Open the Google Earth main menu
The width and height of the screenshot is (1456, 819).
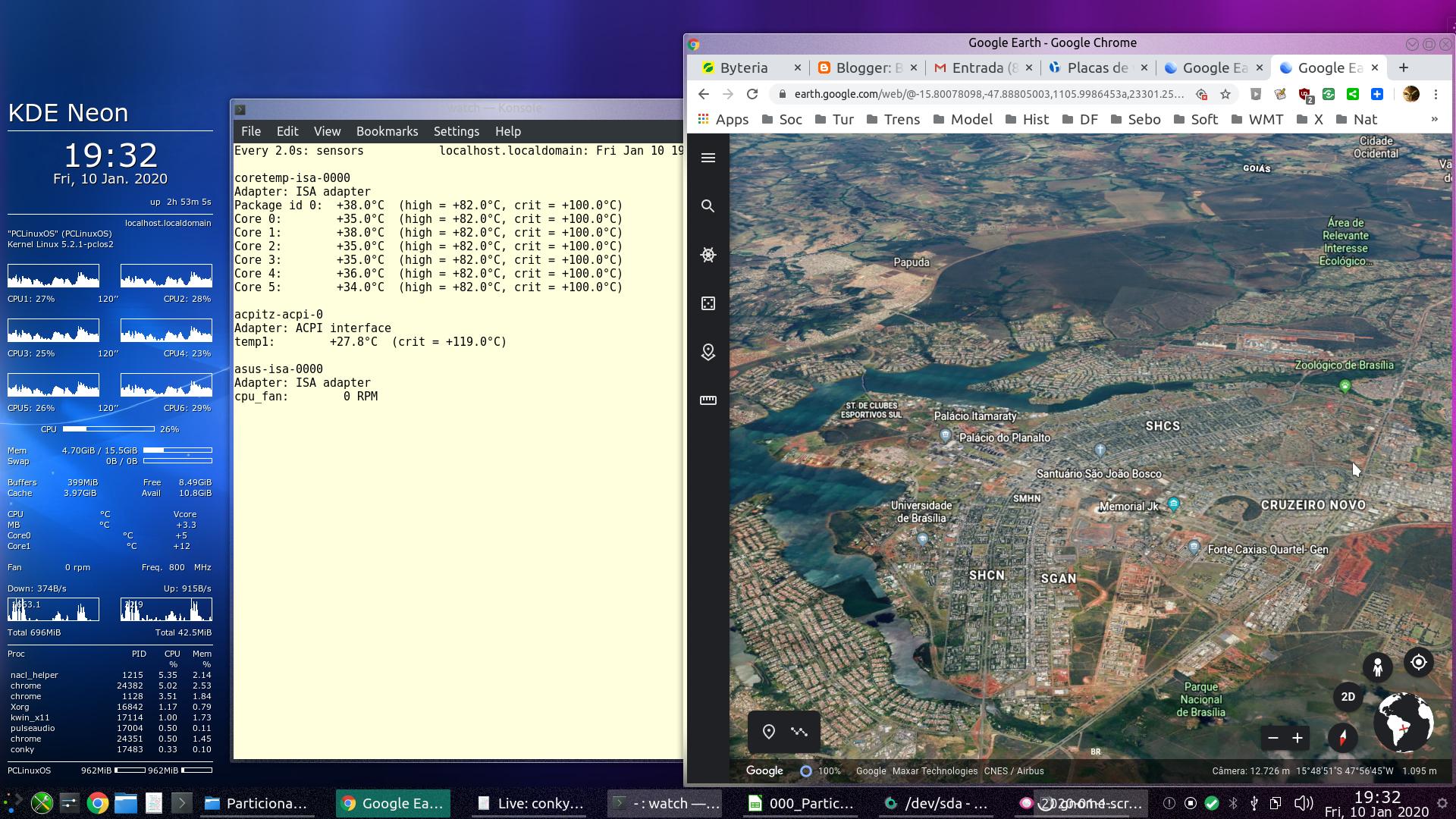point(708,158)
